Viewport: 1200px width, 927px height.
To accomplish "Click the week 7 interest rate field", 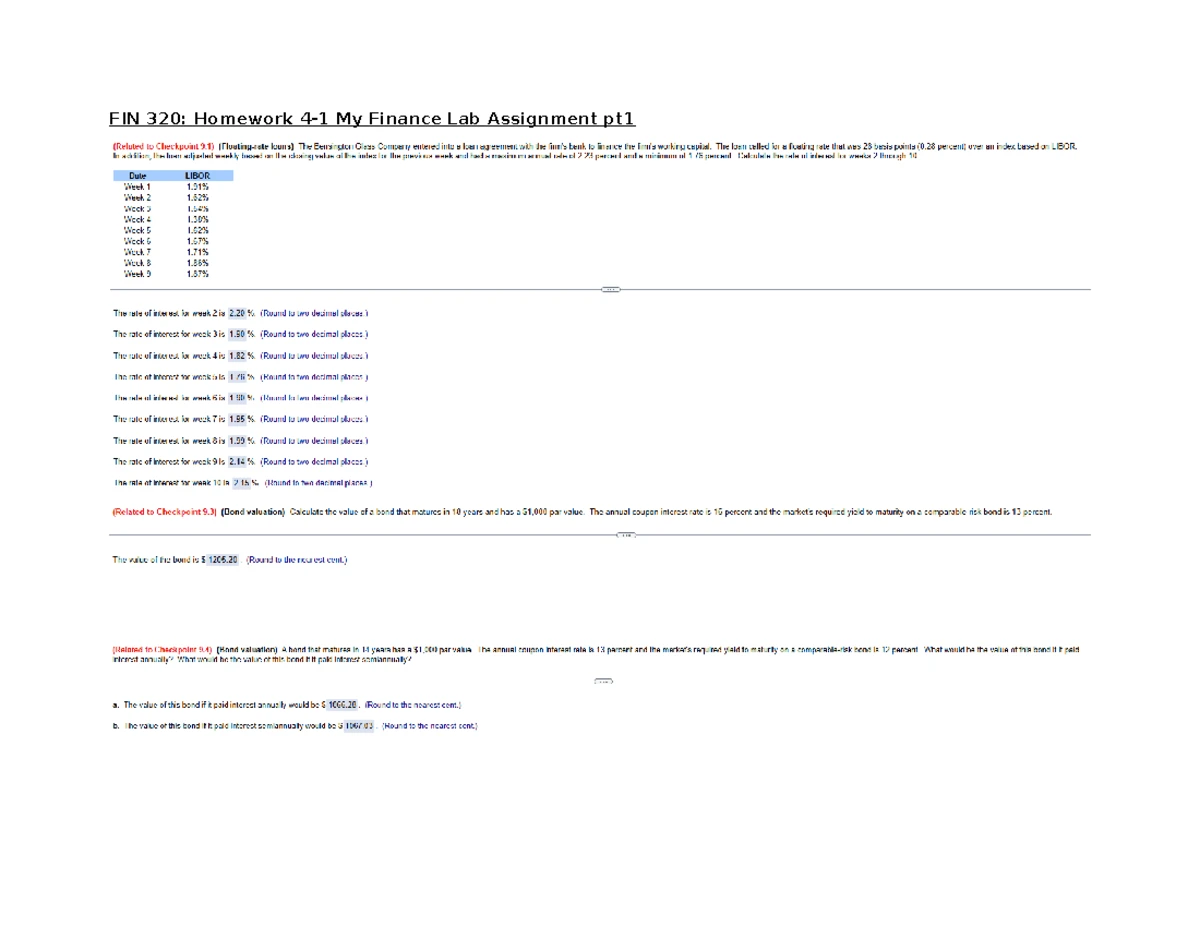I will pos(240,419).
